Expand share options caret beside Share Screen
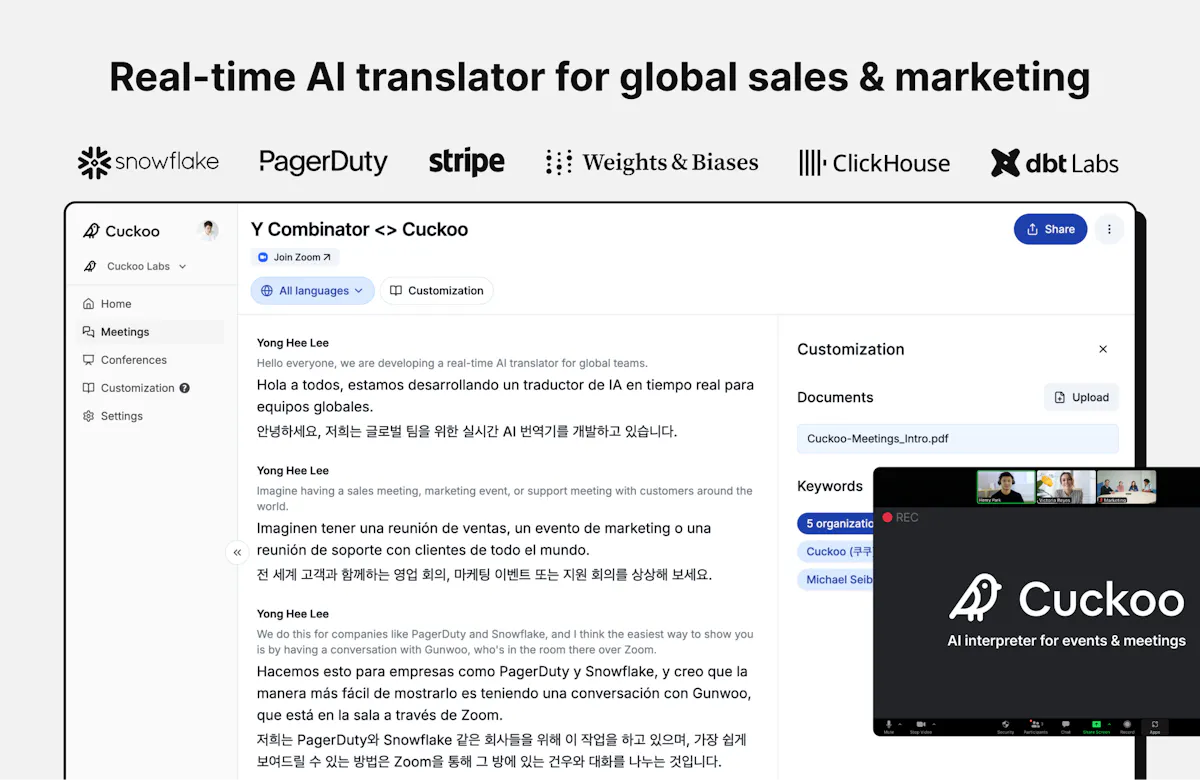Screen dimensions: 1200x780 pyautogui.click(x=1110, y=723)
